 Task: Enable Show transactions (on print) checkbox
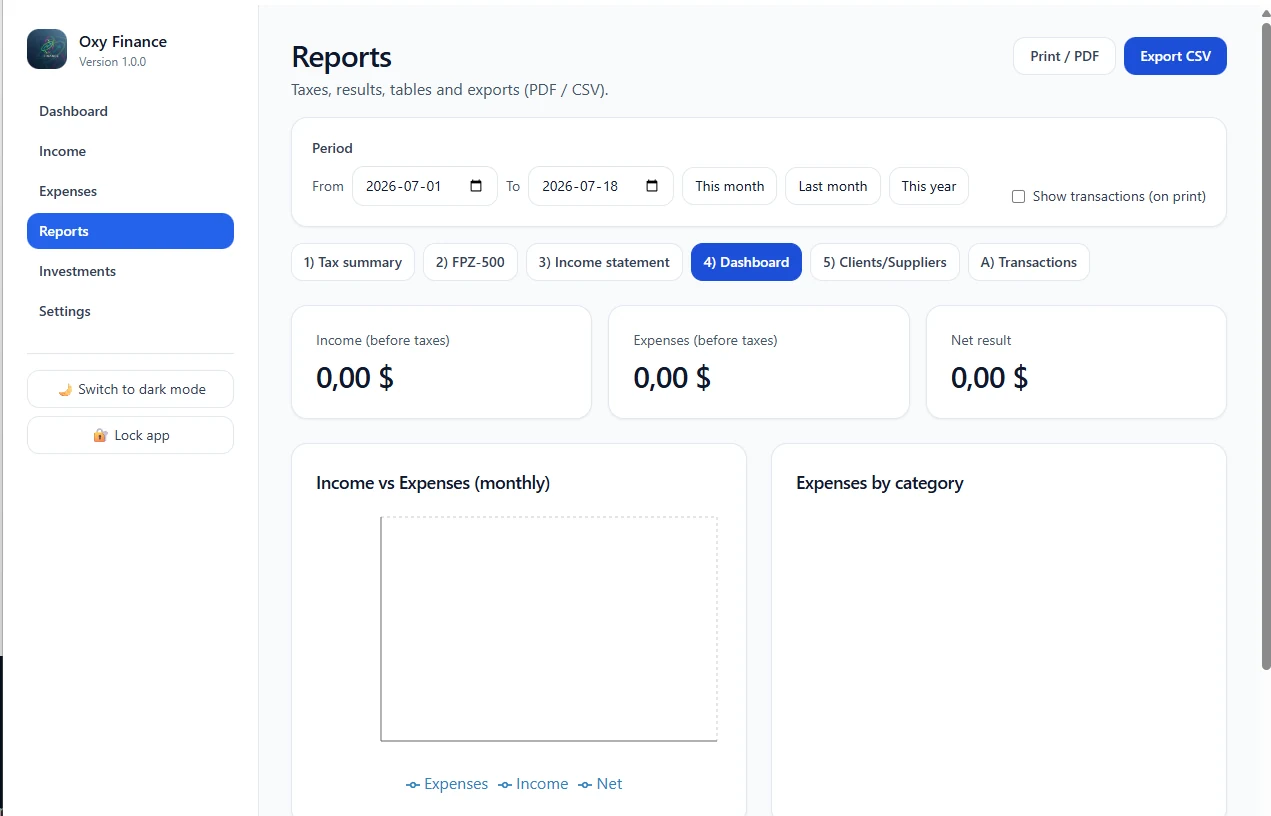(1018, 197)
